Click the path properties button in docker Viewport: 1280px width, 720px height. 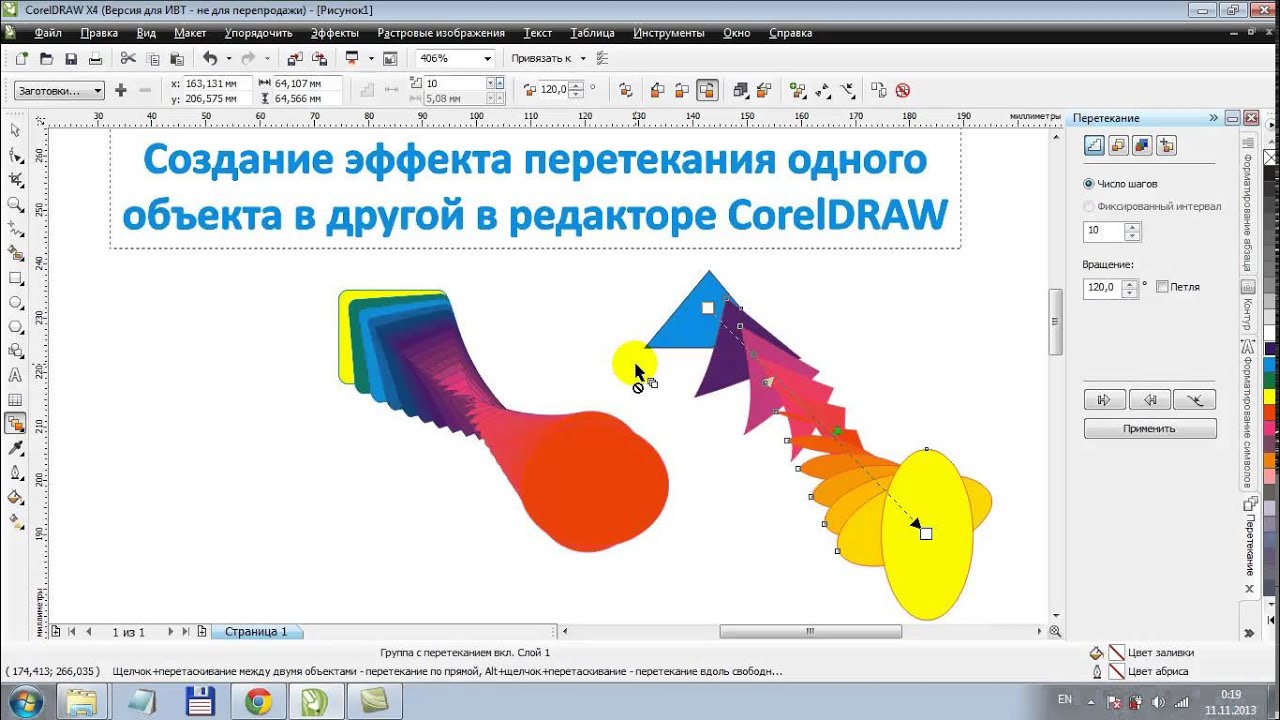click(1195, 400)
